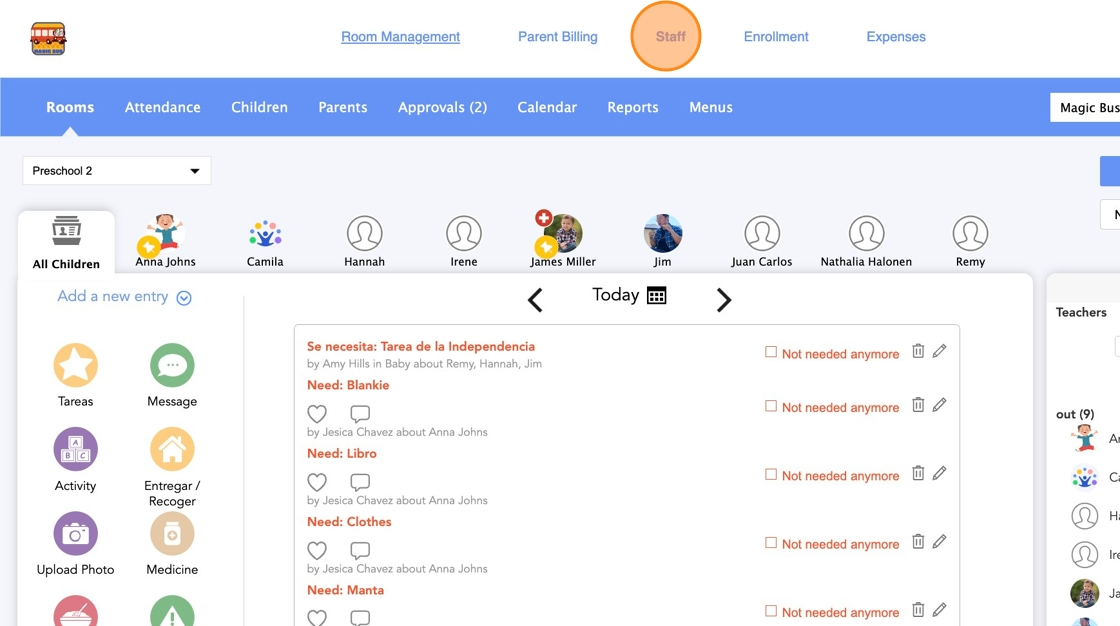Open the Menus tab
1120x626 pixels.
pos(711,107)
